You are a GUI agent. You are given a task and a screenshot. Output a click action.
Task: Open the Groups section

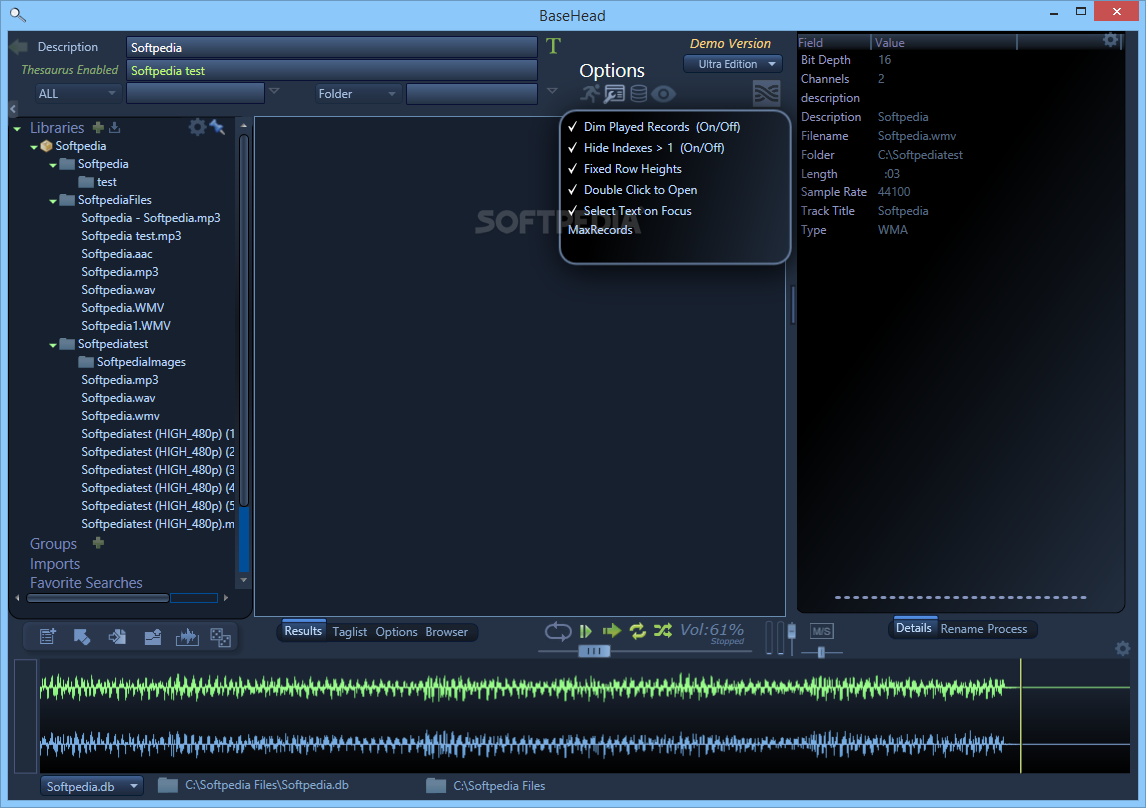pyautogui.click(x=53, y=544)
